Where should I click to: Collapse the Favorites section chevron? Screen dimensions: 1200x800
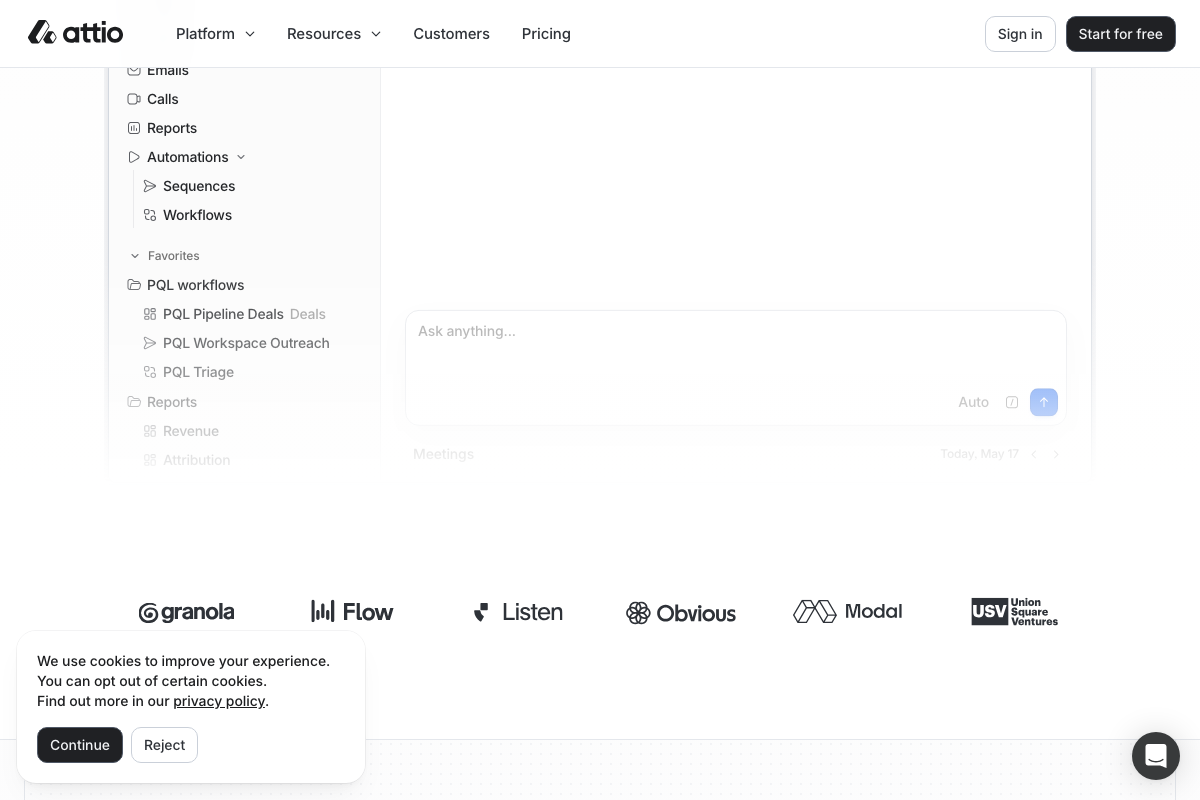(135, 256)
